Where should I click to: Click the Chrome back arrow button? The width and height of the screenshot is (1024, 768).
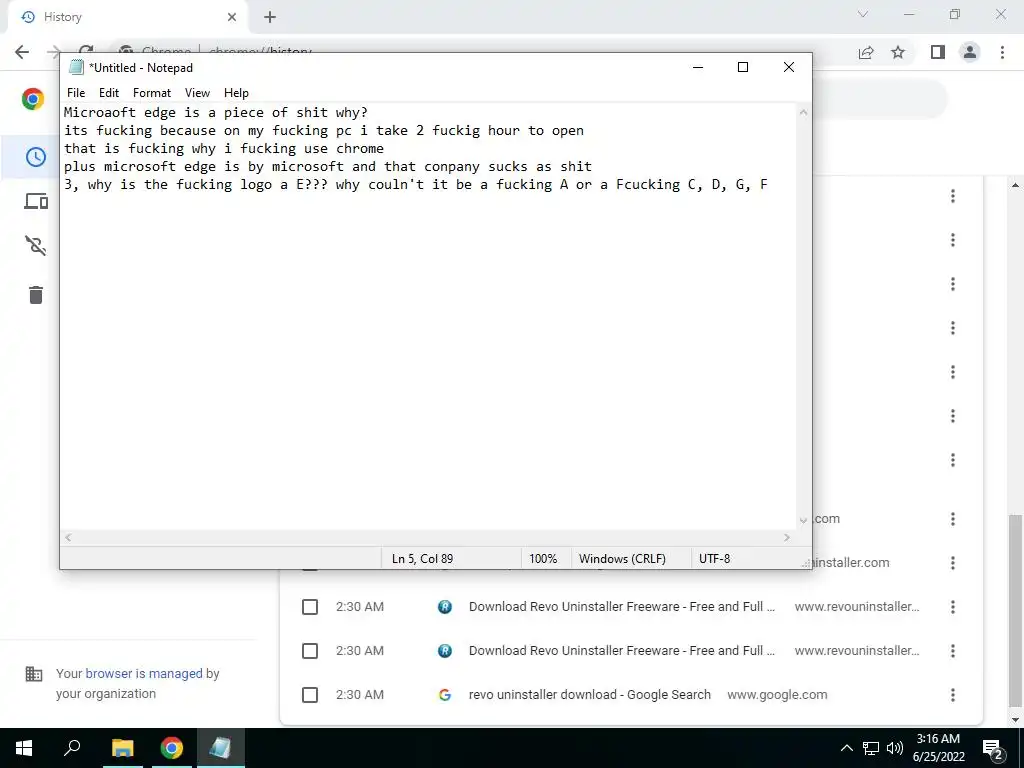tap(22, 52)
